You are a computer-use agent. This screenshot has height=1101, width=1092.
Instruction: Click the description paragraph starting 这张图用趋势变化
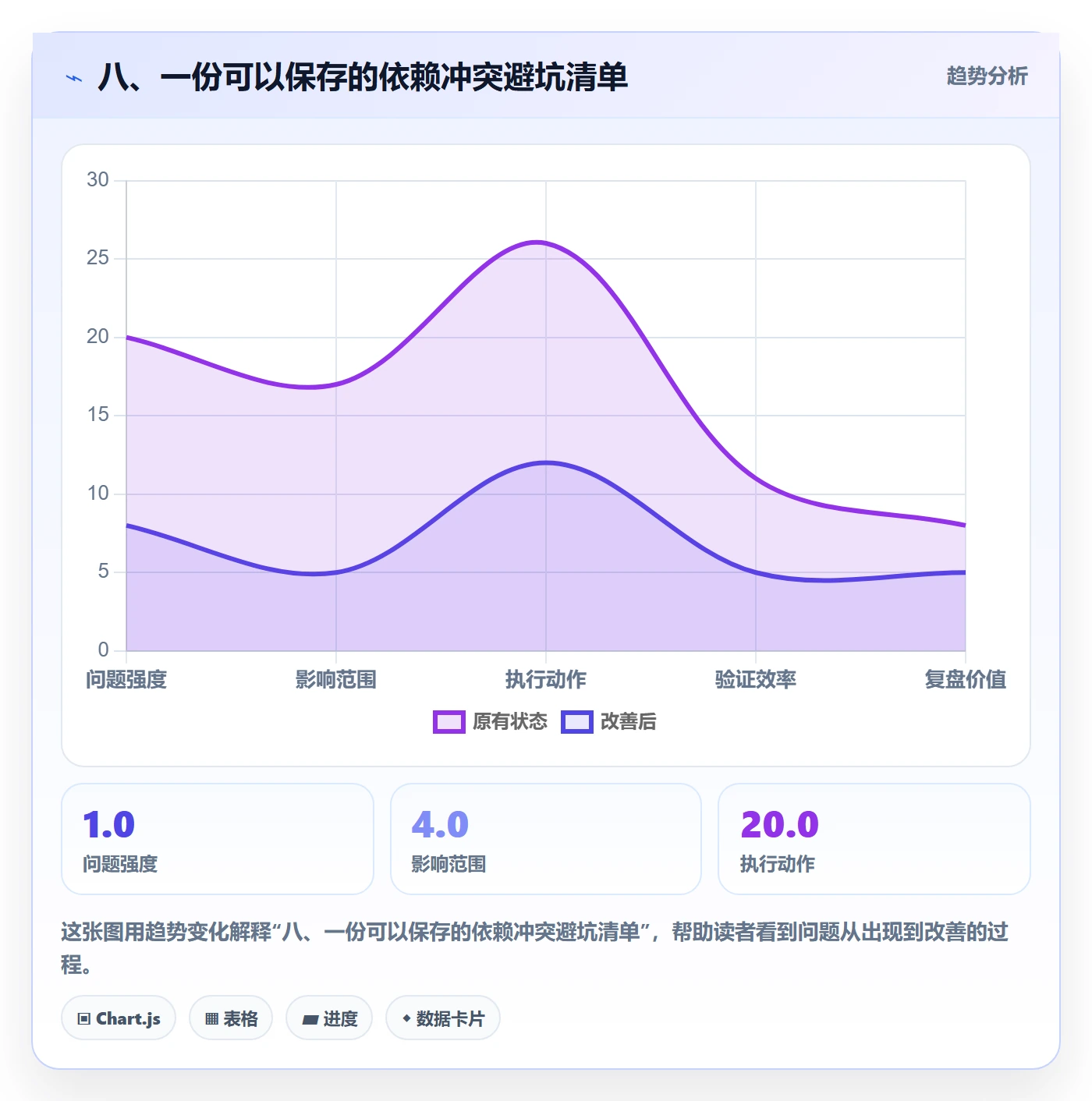point(535,947)
